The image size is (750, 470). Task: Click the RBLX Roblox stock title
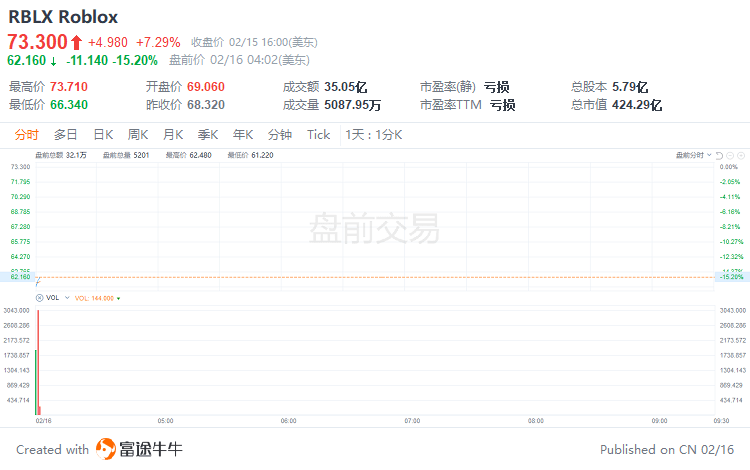(x=63, y=17)
